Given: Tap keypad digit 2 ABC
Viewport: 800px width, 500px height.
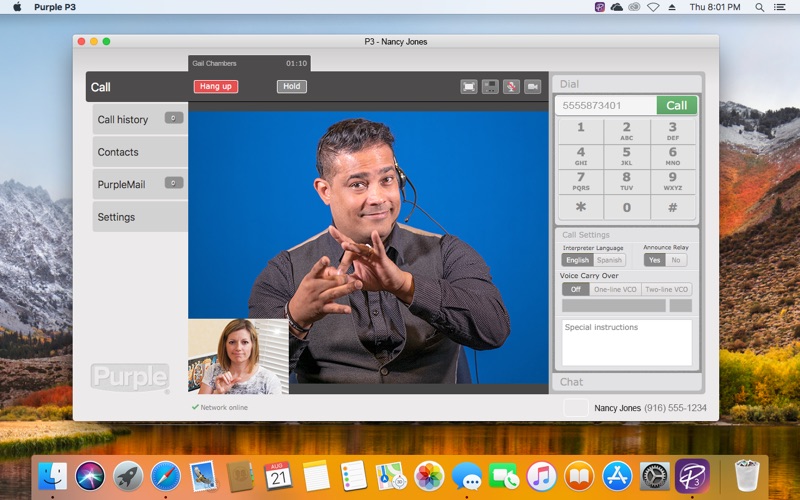Looking at the screenshot, I should [627, 131].
